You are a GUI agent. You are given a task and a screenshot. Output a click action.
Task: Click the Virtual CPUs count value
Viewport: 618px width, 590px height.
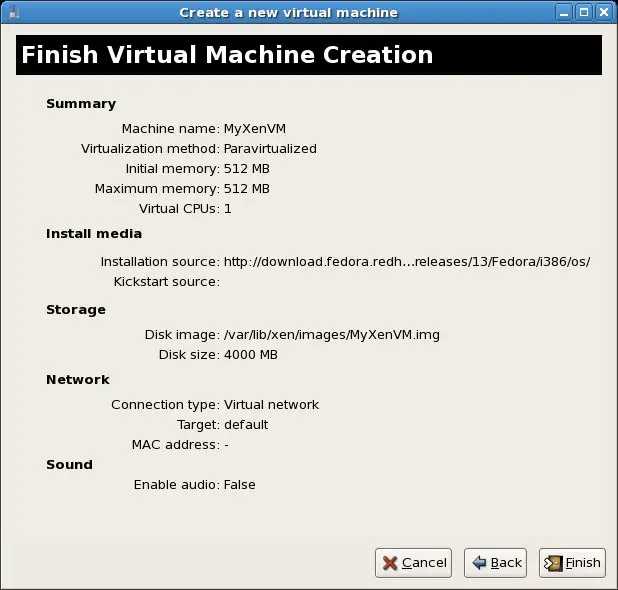click(228, 209)
